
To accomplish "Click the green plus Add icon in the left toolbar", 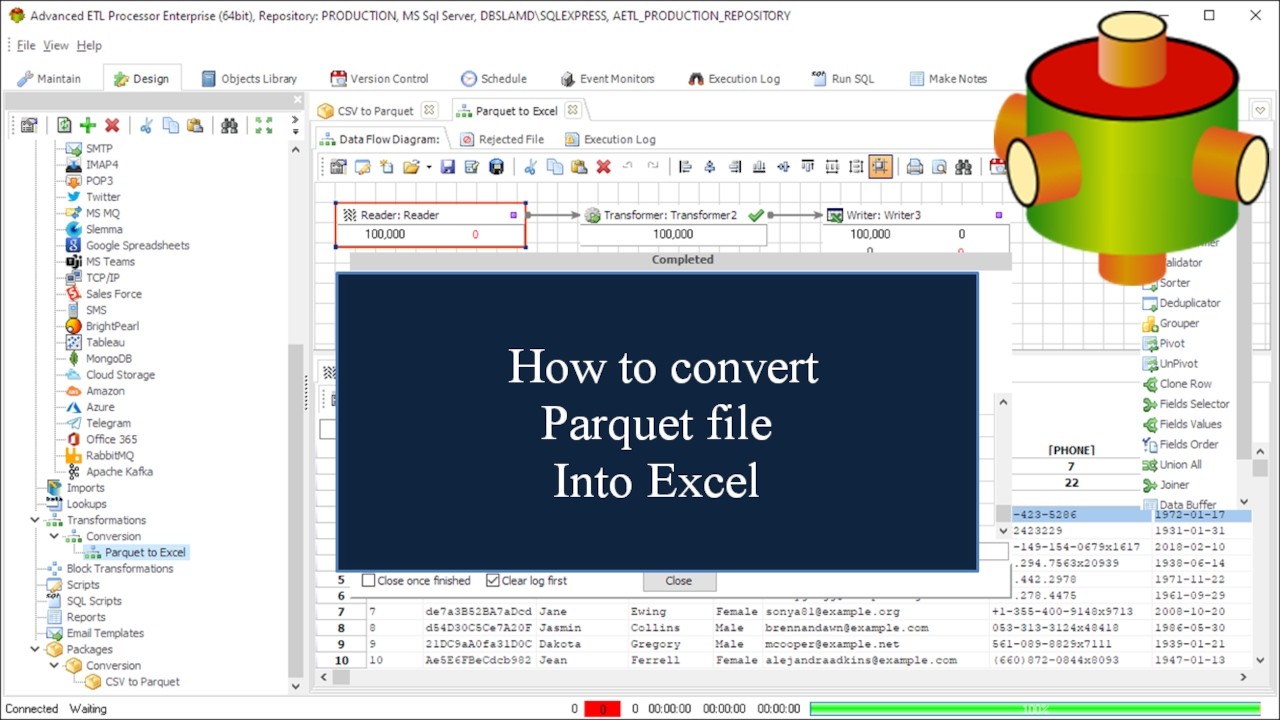I will 88,125.
